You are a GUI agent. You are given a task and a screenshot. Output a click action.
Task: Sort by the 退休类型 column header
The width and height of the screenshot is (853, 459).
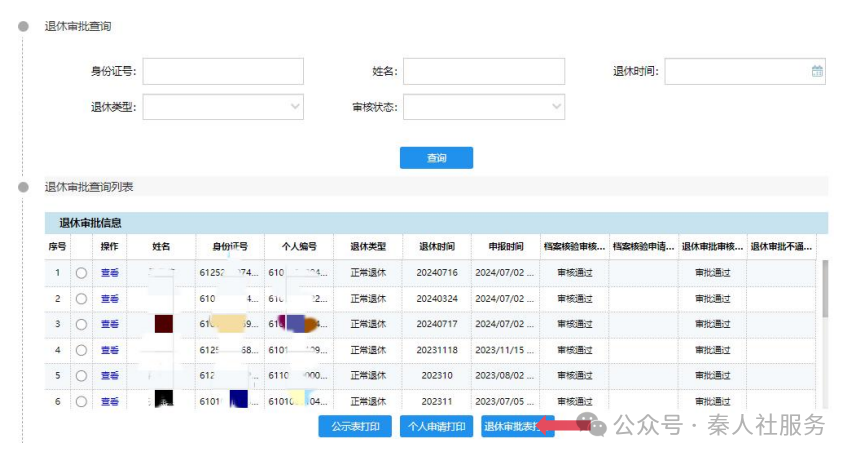[368, 246]
